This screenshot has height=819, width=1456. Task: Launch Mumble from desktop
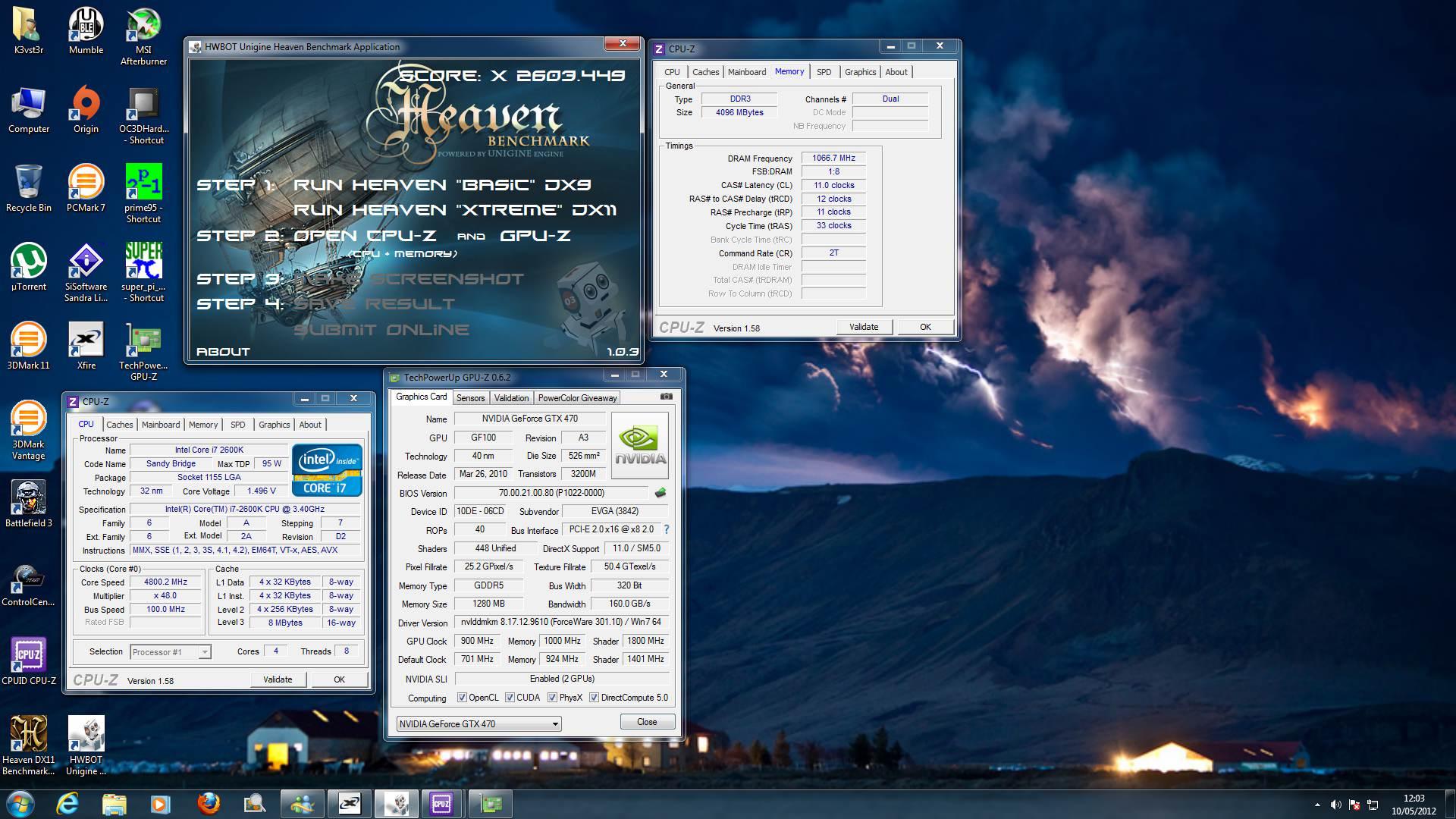pos(86,32)
